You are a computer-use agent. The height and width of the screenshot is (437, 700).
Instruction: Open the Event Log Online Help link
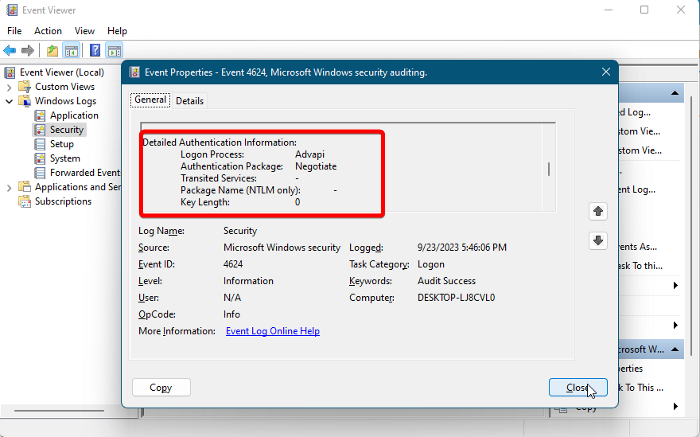pos(273,331)
